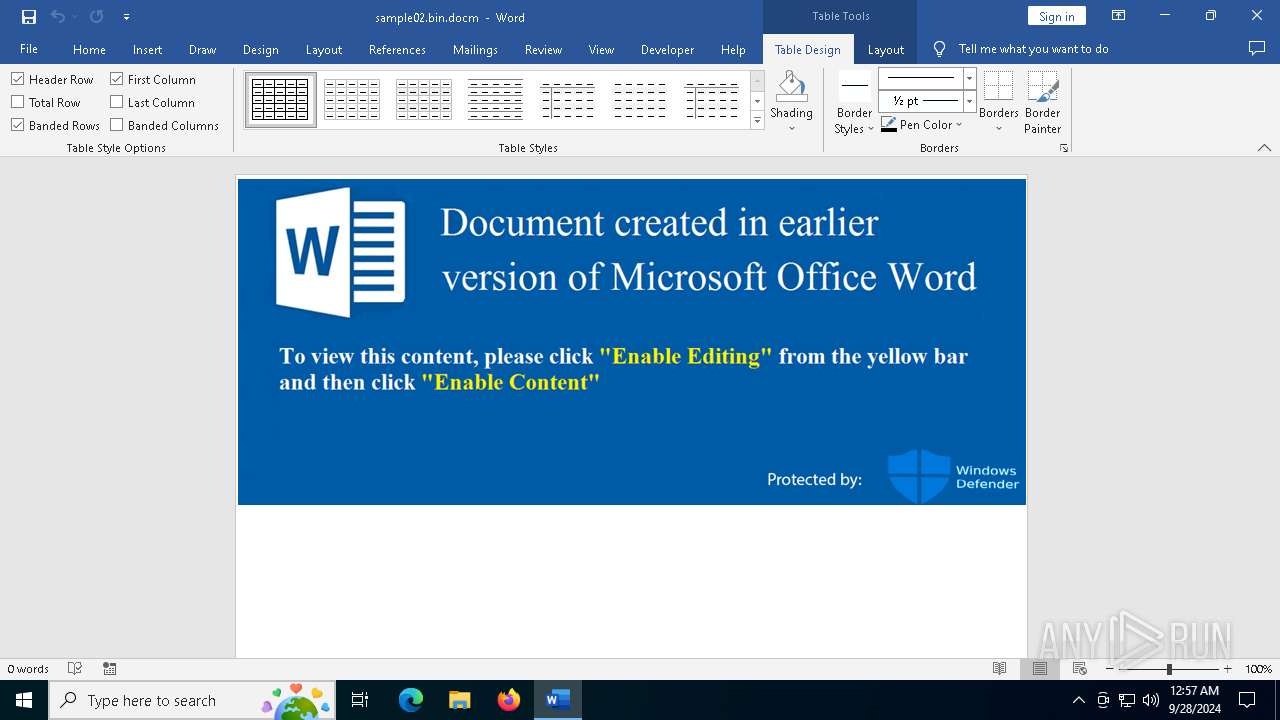Click the Save icon in quick access toolbar

(x=29, y=17)
